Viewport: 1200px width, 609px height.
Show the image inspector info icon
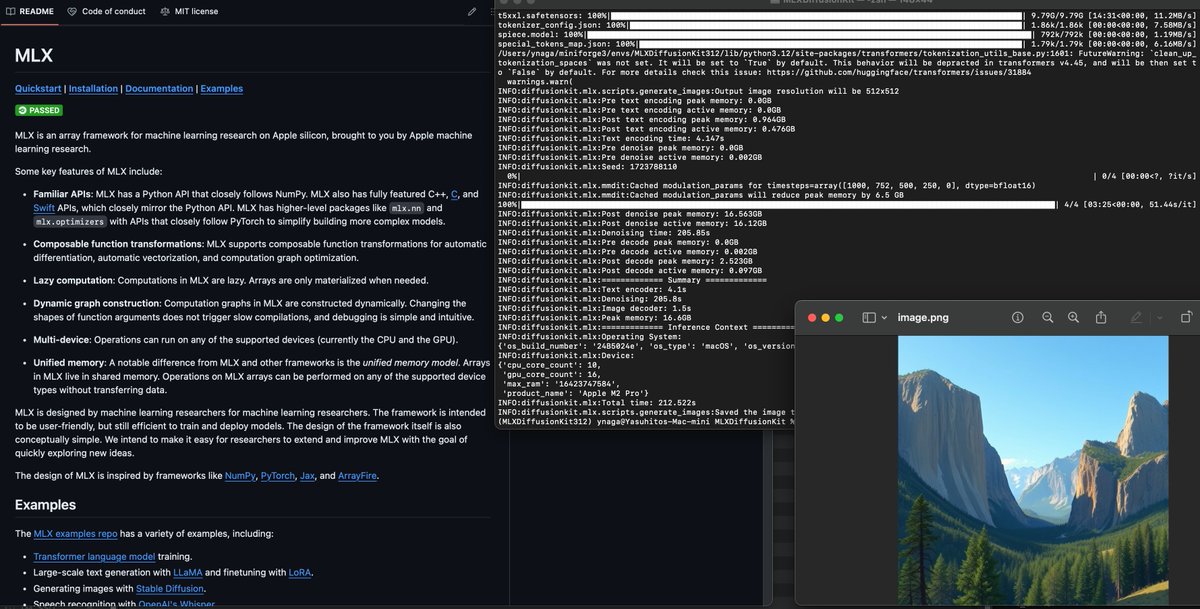[1018, 317]
